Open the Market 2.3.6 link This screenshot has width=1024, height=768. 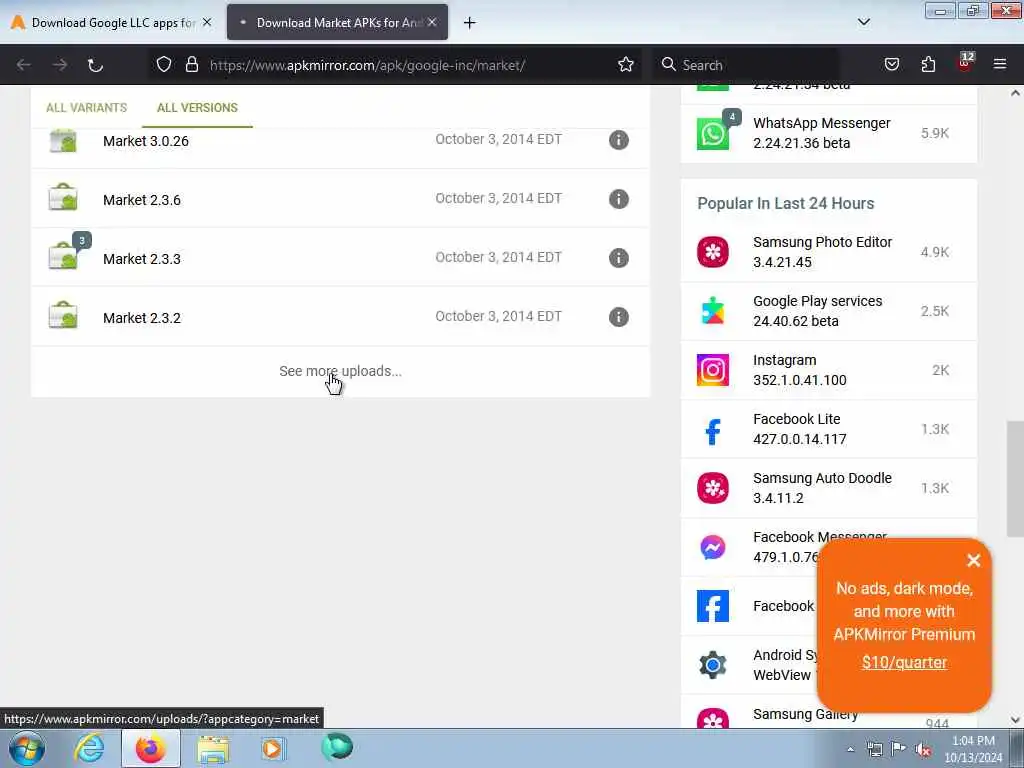point(142,200)
